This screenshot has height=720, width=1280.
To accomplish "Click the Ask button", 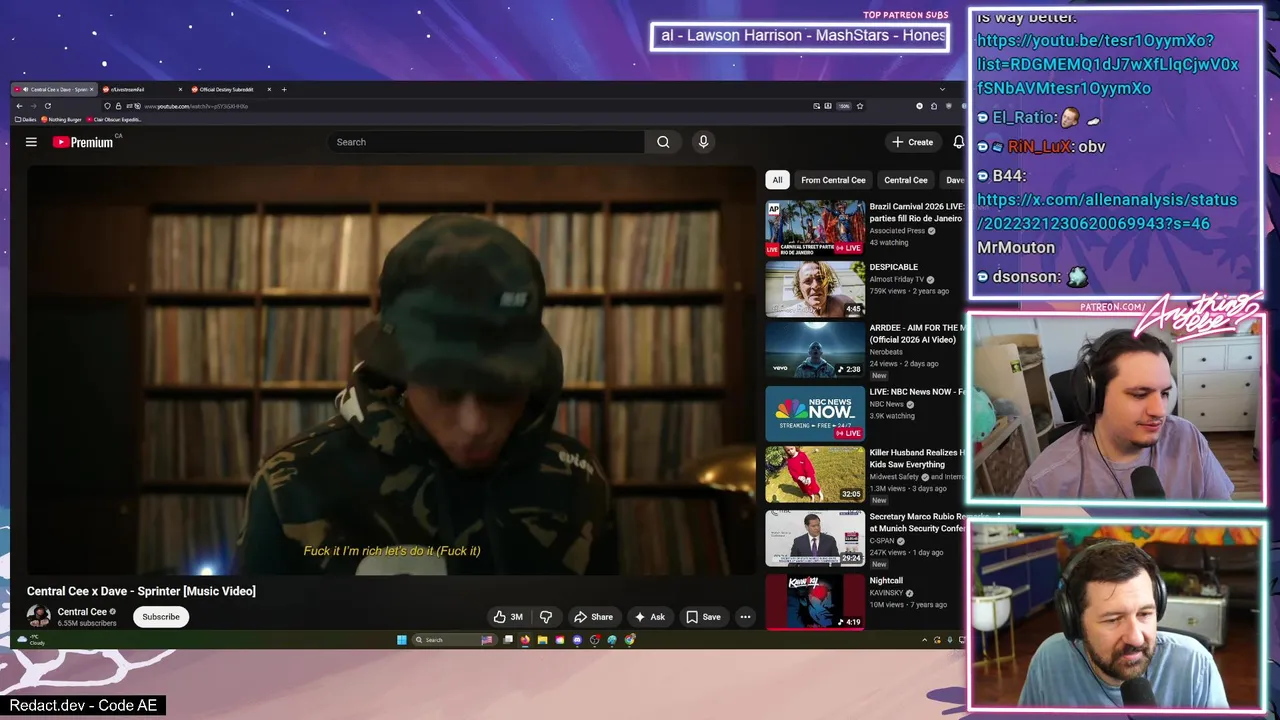I will click(x=650, y=617).
